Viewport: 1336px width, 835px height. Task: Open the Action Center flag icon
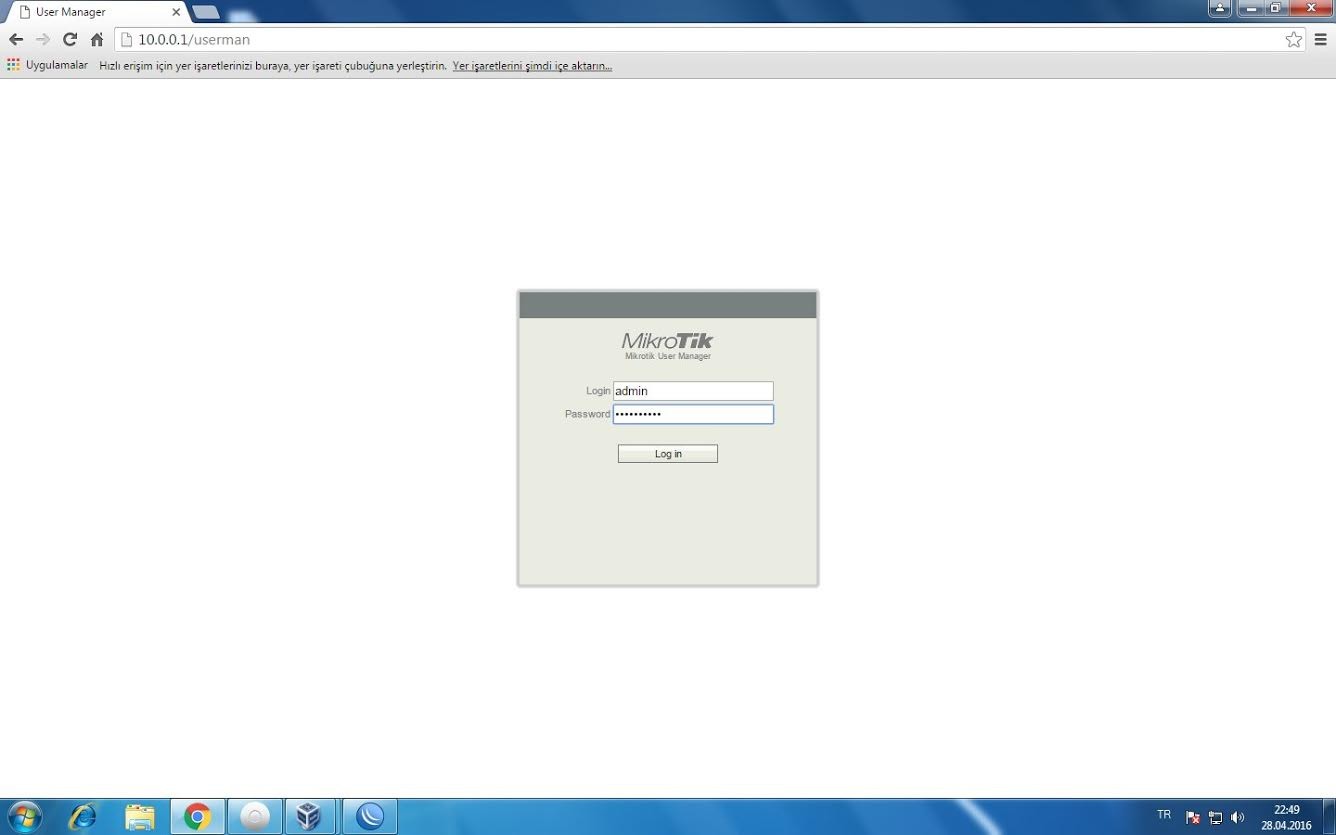tap(1192, 817)
